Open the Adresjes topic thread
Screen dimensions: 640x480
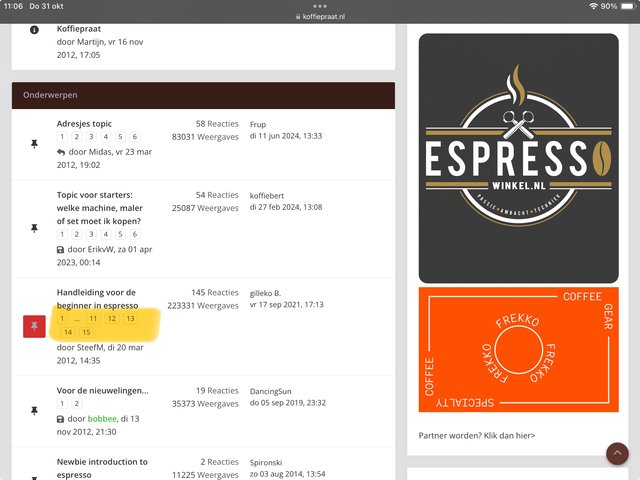(x=84, y=124)
